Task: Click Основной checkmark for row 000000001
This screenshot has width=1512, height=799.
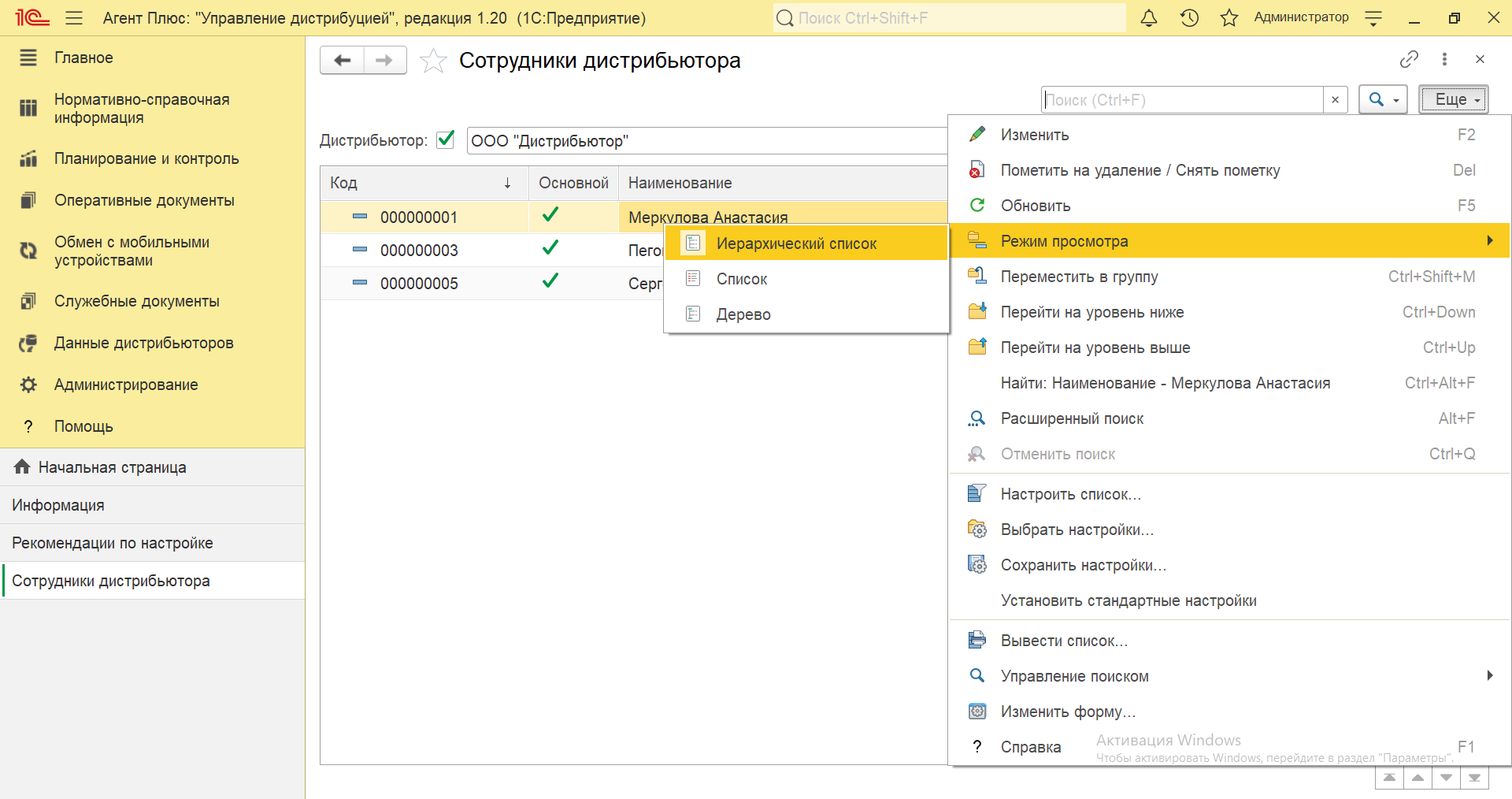Action: 550,214
